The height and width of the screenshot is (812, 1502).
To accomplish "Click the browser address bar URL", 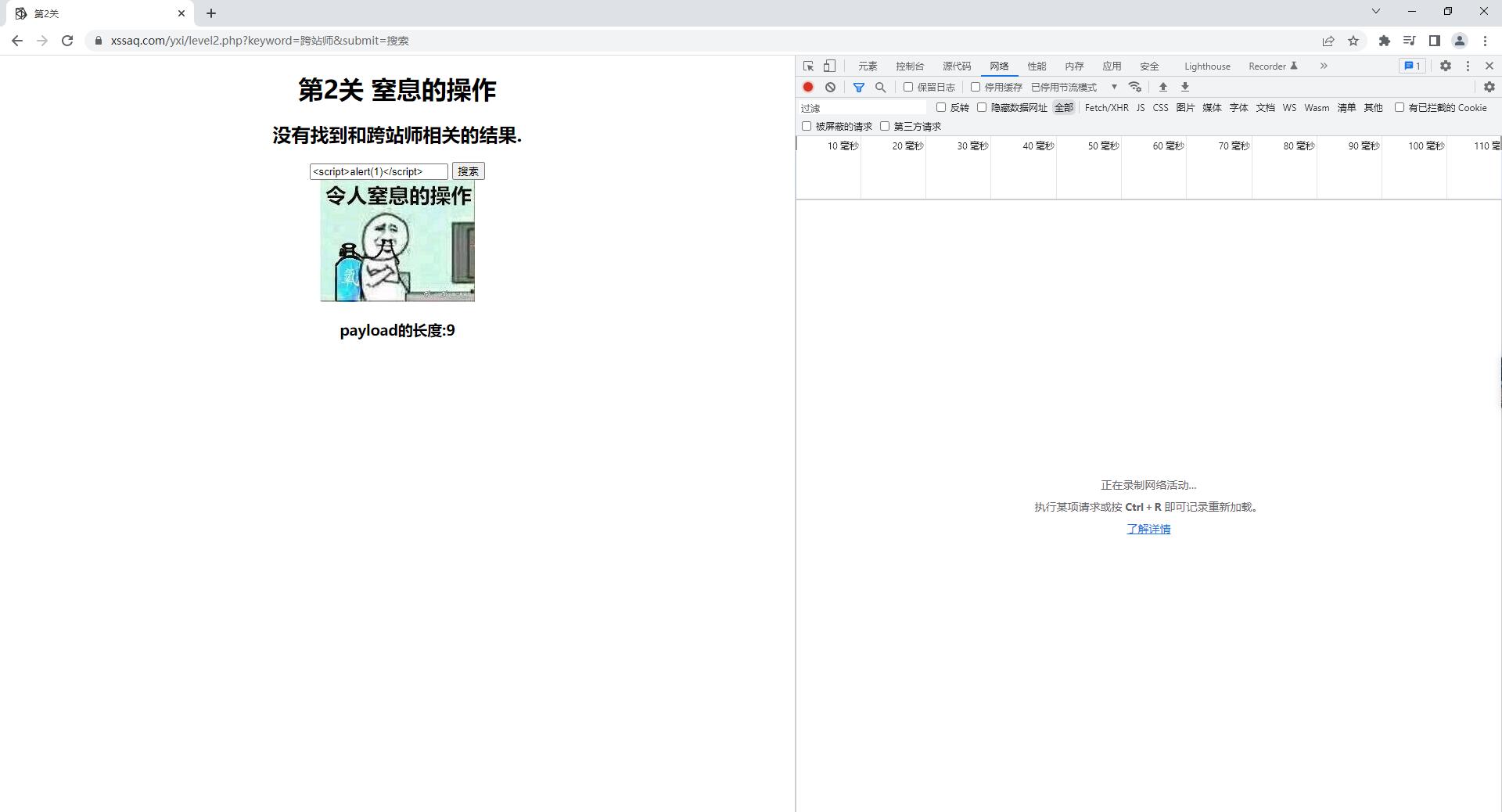I will (260, 41).
